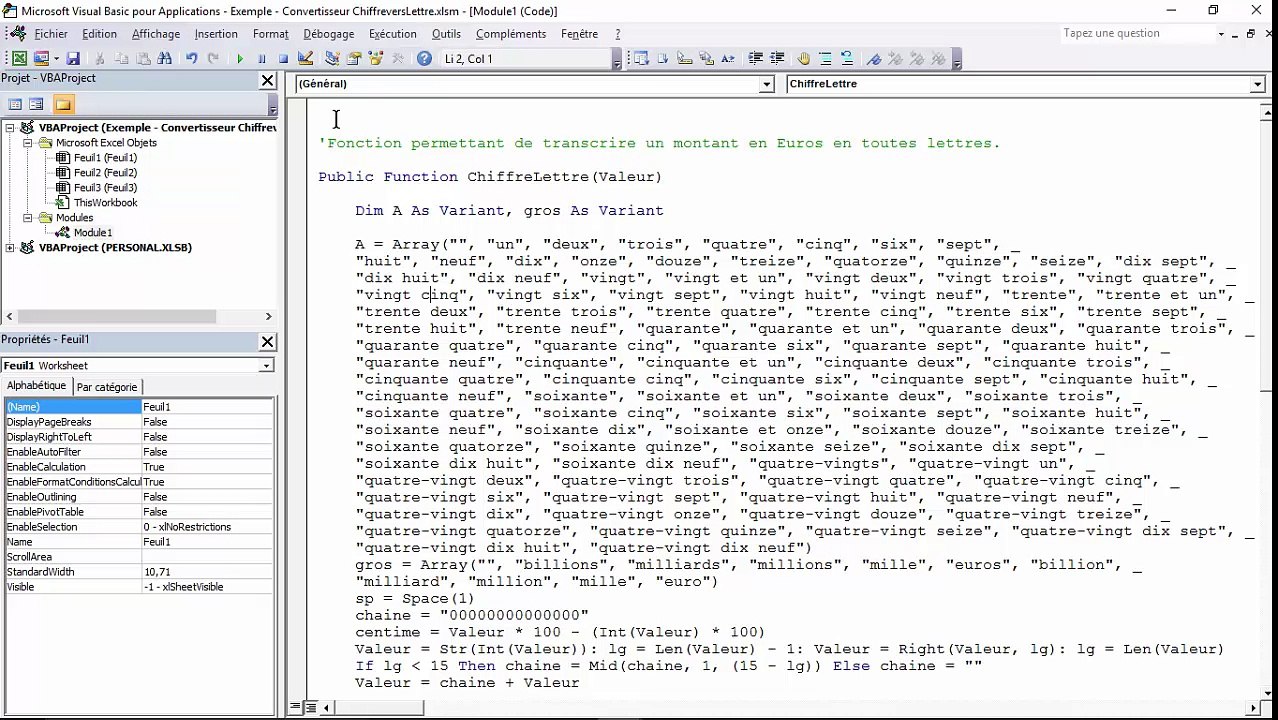Viewport: 1278px width, 720px height.
Task: Click the Paste clipboard icon
Action: click(x=143, y=59)
